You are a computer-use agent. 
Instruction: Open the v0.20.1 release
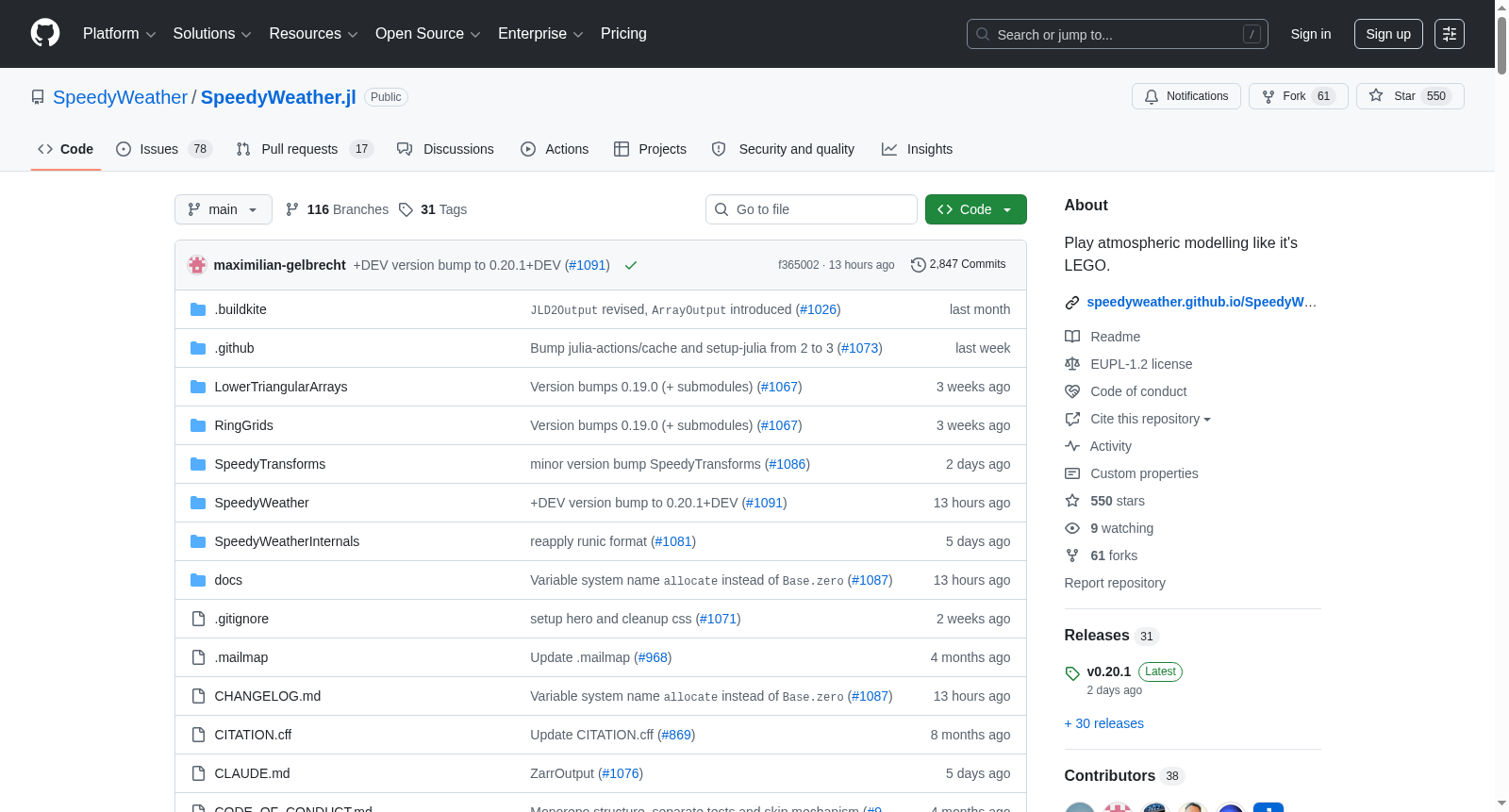tap(1109, 671)
